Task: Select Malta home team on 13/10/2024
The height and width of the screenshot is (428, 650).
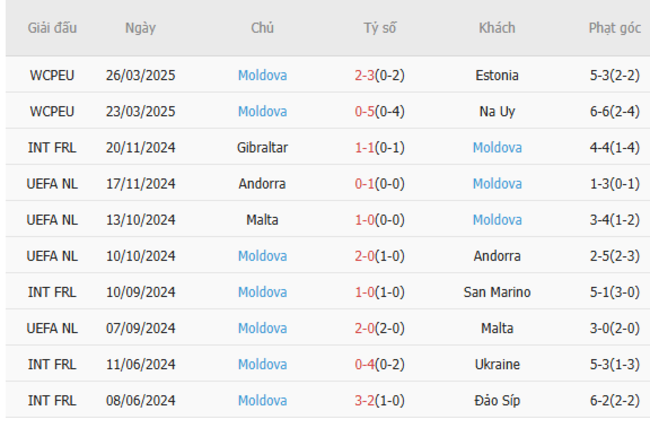Action: click(x=263, y=219)
